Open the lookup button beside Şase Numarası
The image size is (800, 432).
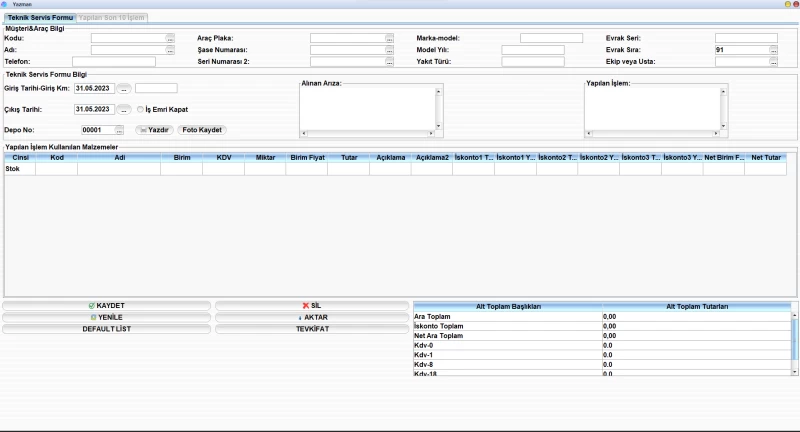click(x=389, y=50)
